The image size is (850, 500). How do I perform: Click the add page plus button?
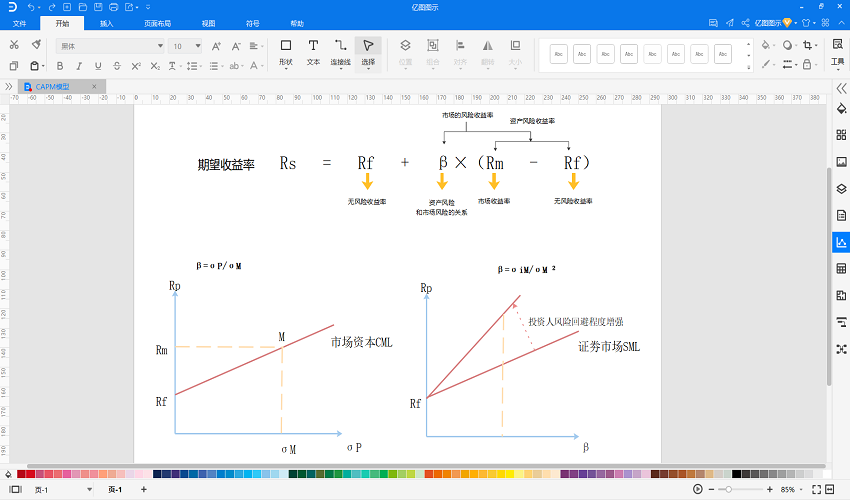click(143, 489)
